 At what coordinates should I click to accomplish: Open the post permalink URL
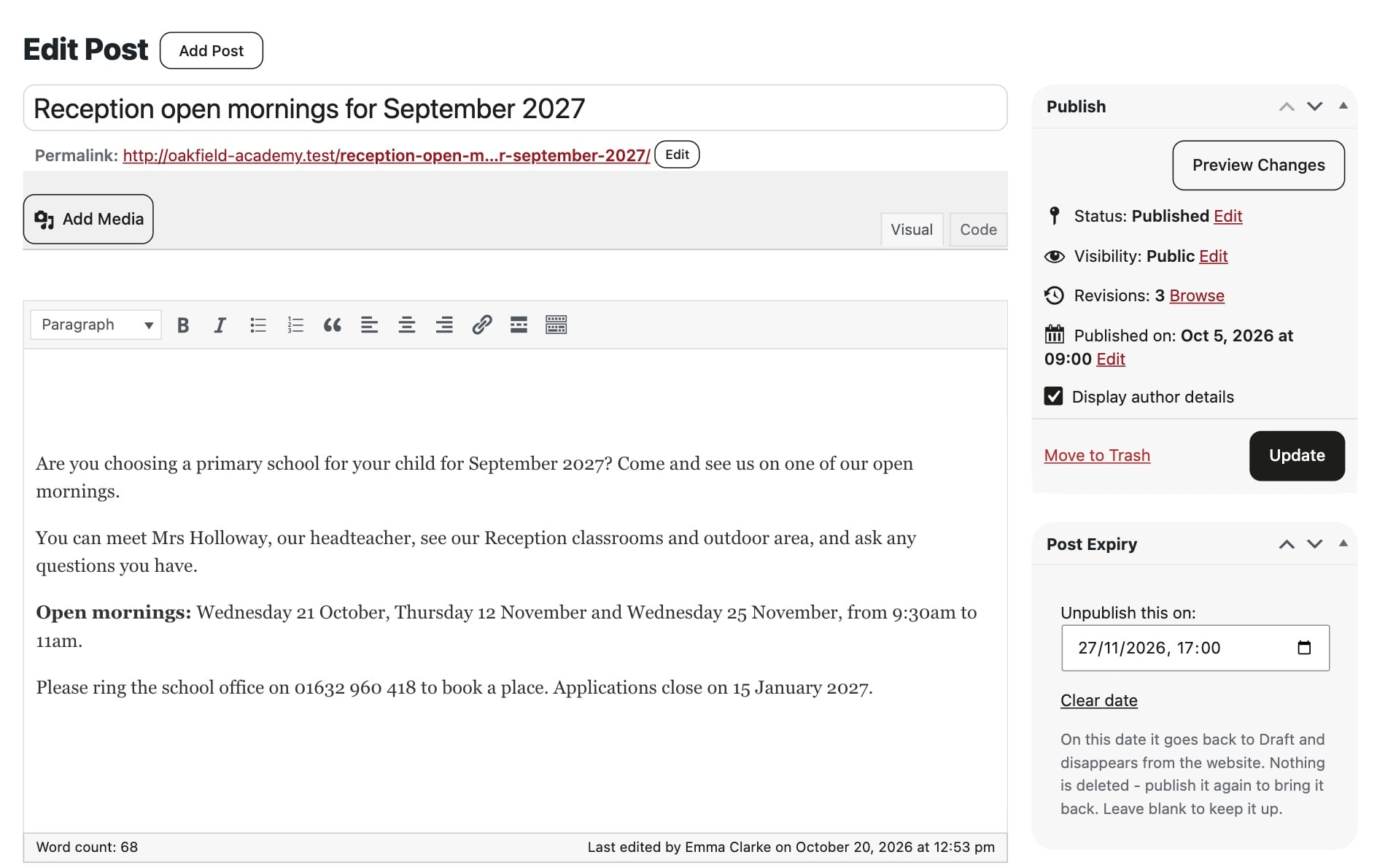click(x=387, y=155)
